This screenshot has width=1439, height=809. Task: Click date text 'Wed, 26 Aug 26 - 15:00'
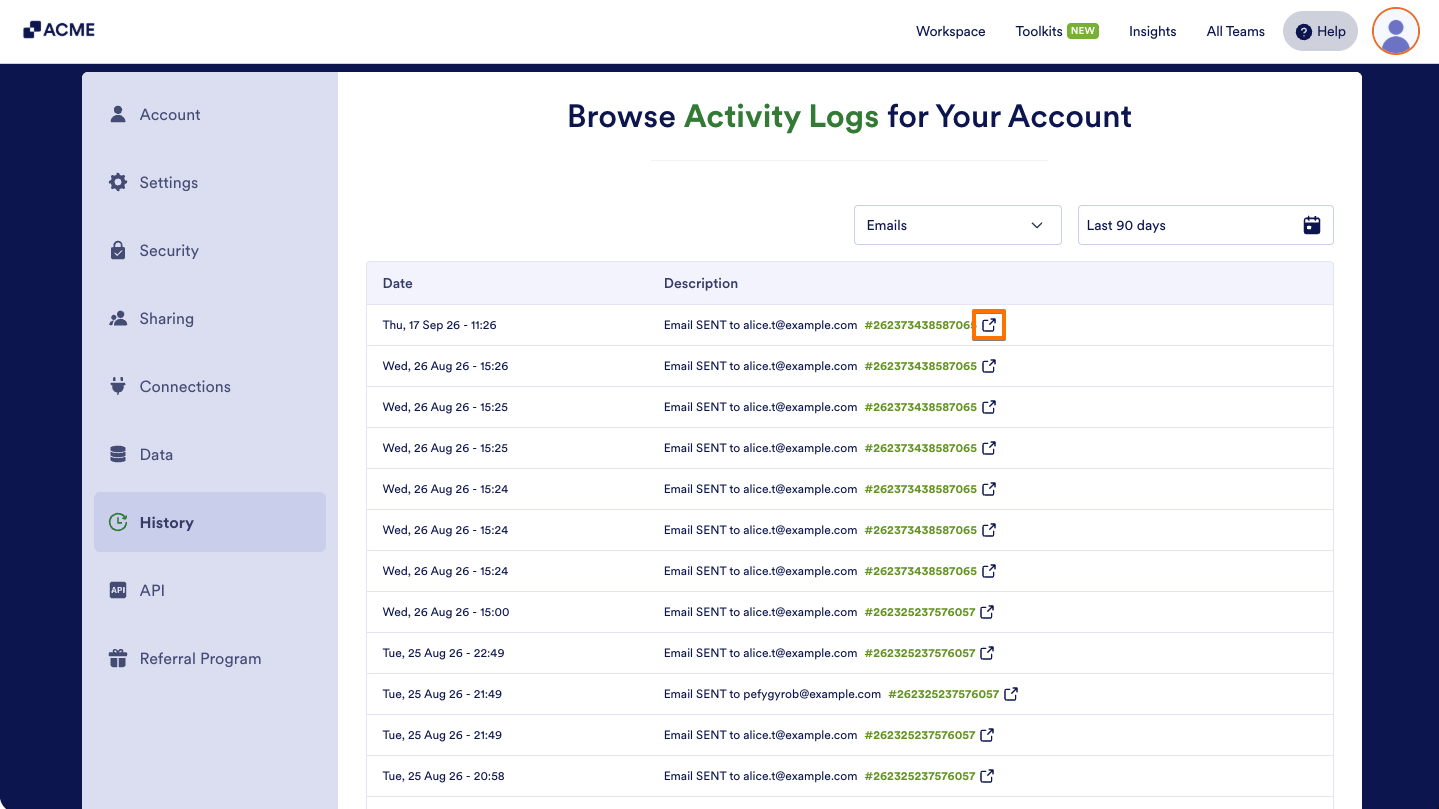coord(446,612)
